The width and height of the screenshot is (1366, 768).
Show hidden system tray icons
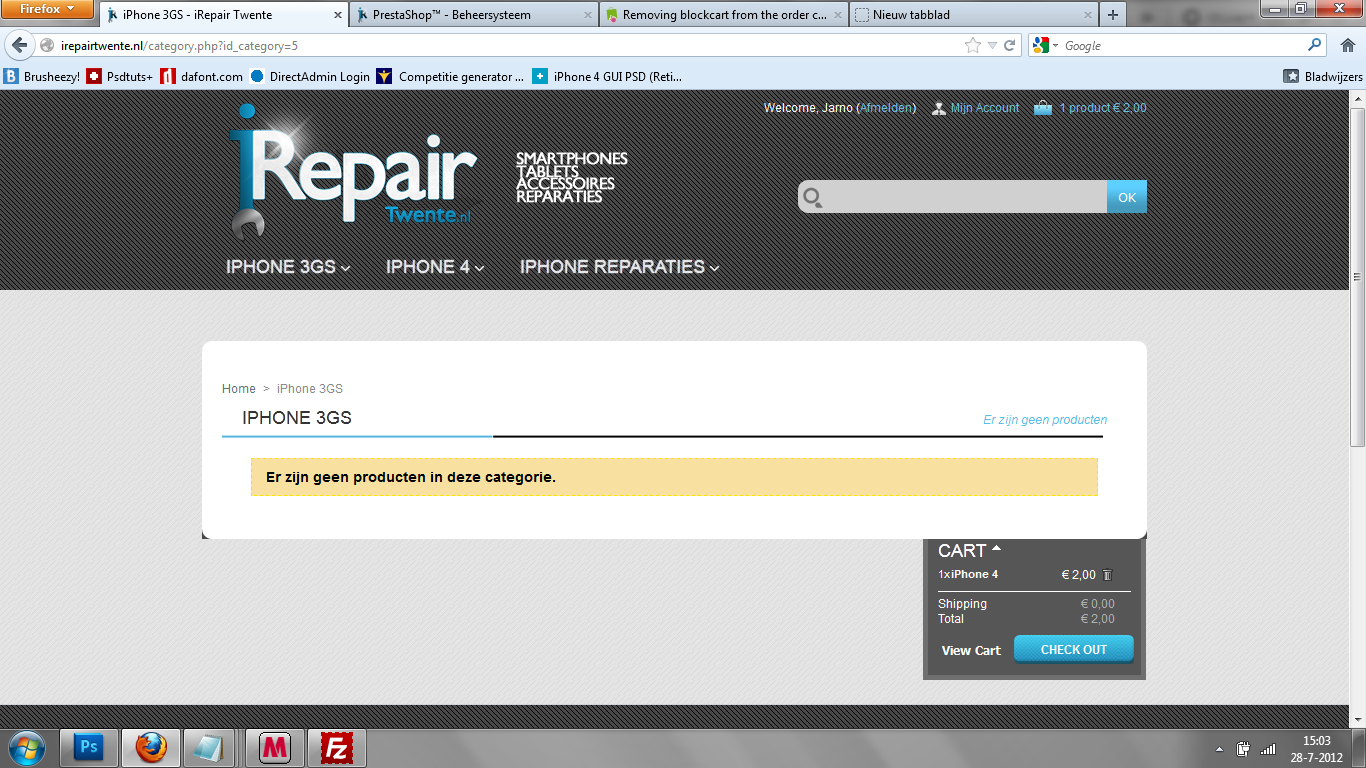click(1219, 748)
